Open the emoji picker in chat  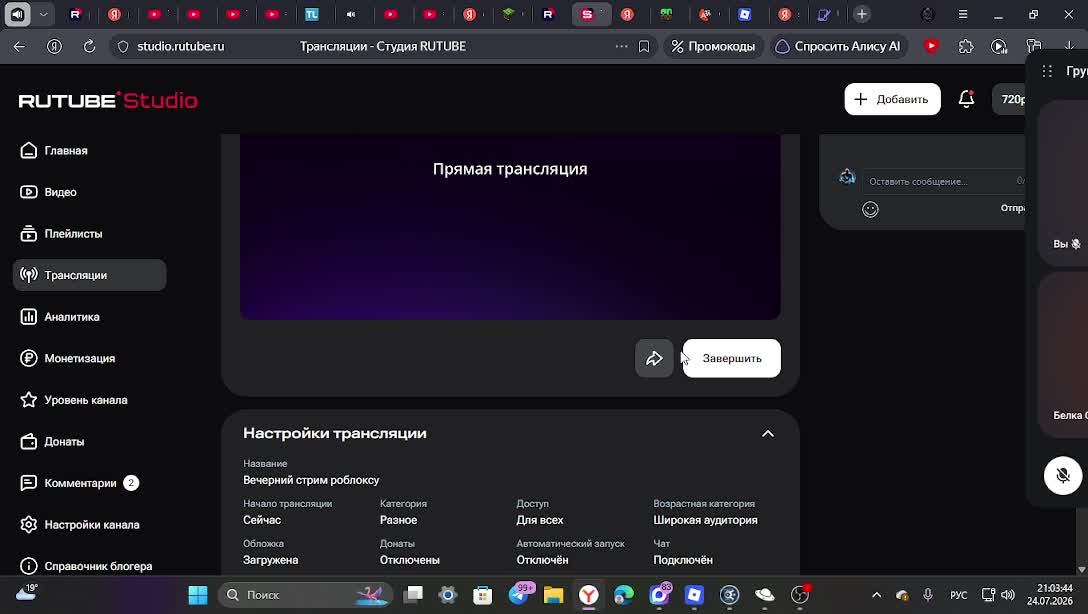[870, 210]
